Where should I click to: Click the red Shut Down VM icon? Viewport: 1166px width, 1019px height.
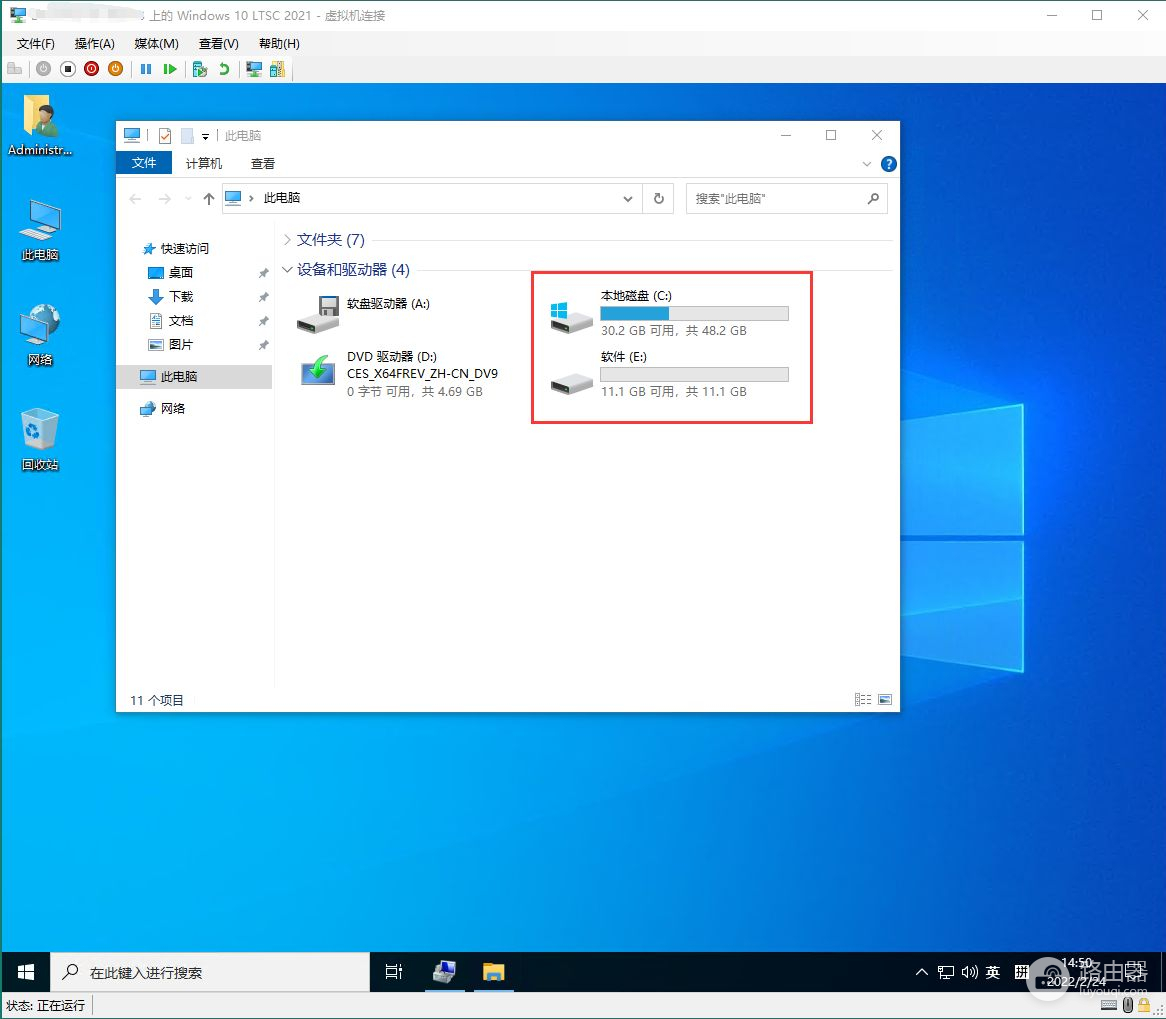click(92, 69)
